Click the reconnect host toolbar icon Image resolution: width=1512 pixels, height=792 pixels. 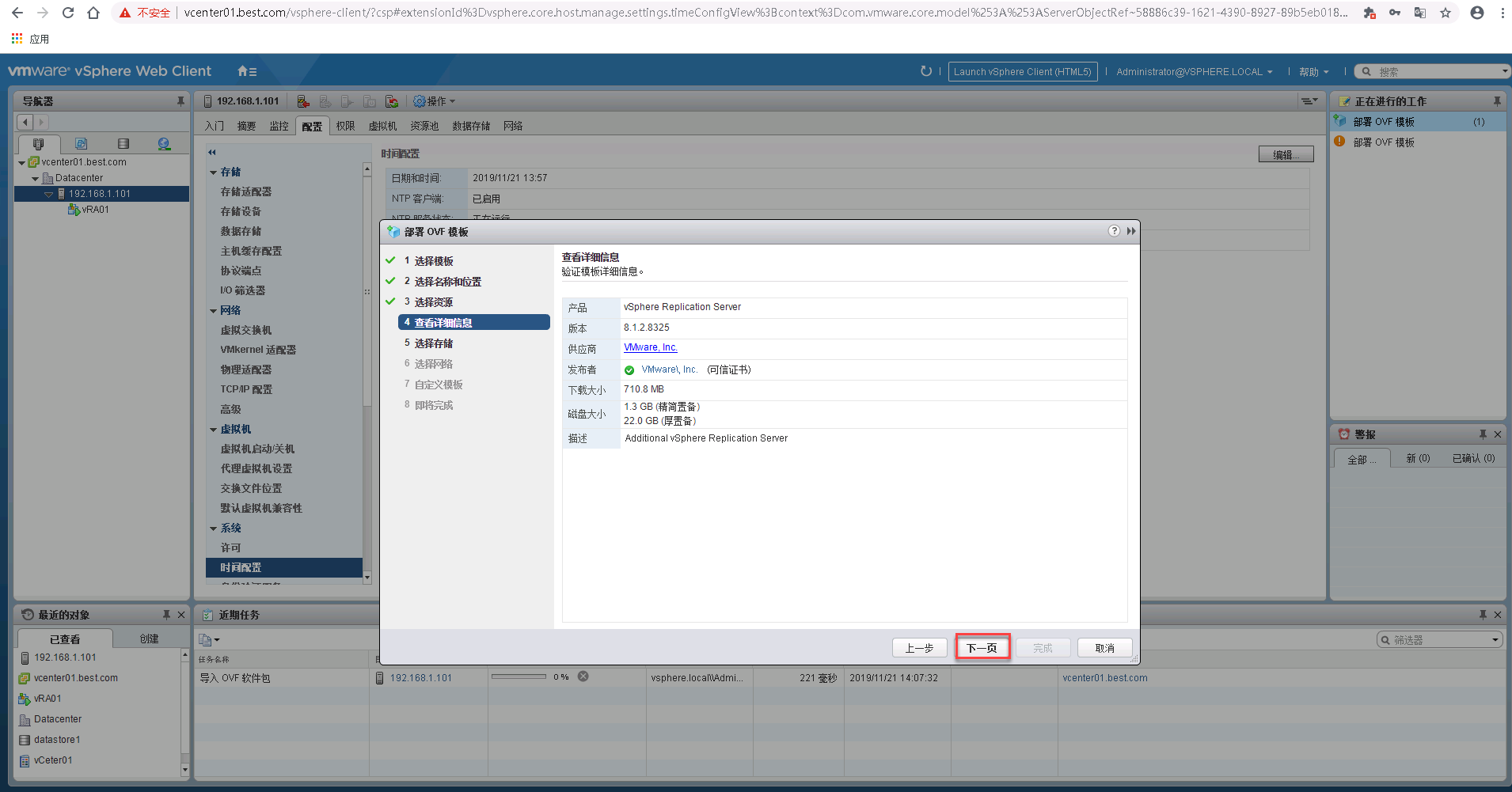tap(392, 101)
